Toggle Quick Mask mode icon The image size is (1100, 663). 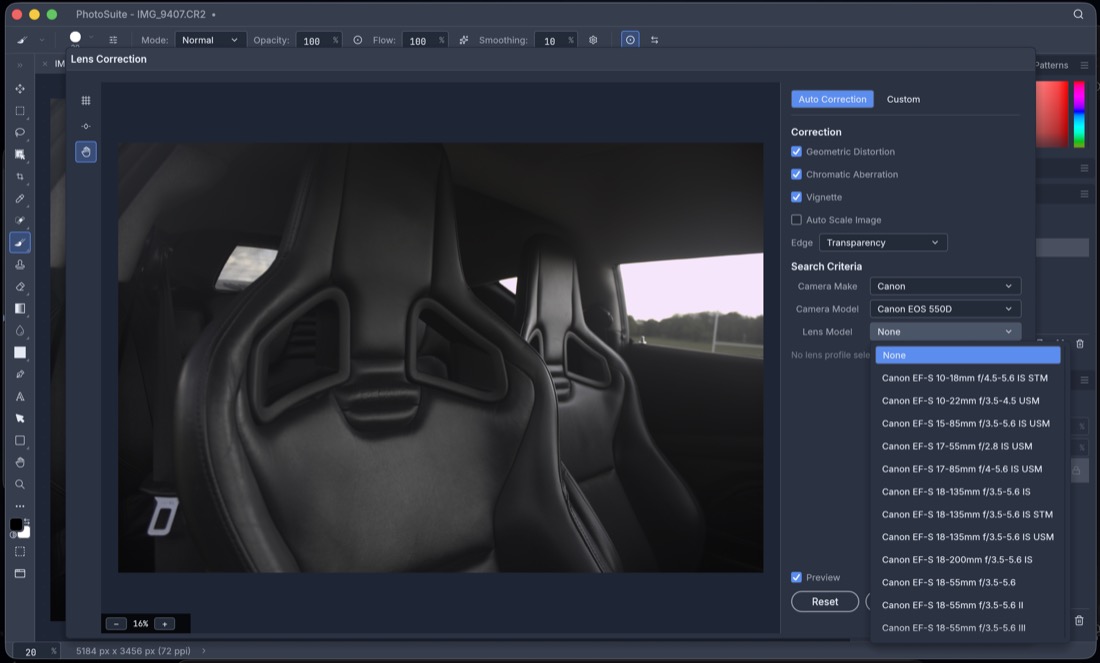point(20,551)
